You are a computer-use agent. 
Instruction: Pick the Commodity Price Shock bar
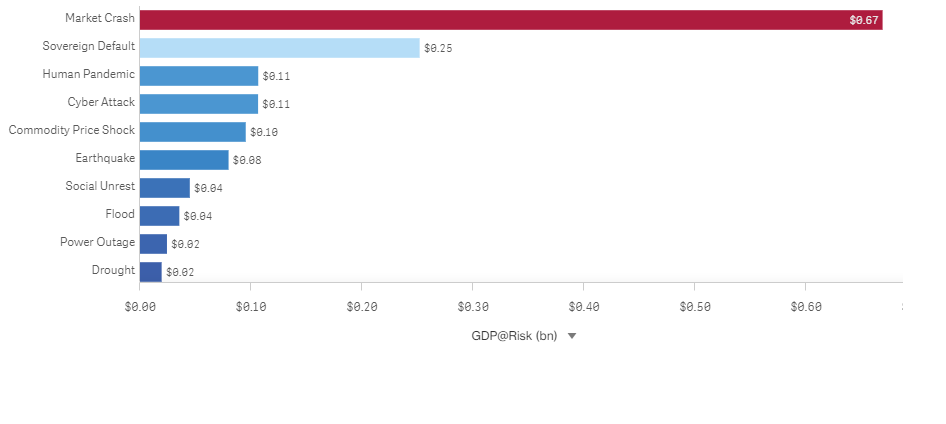192,131
